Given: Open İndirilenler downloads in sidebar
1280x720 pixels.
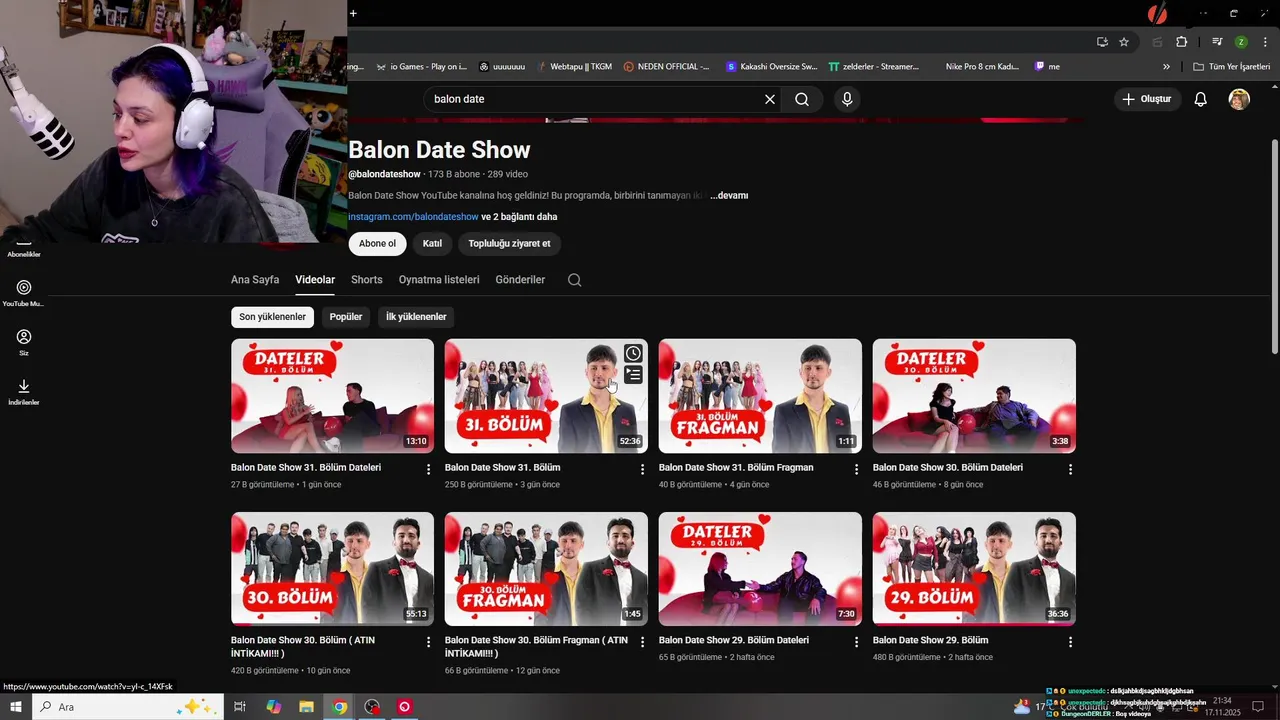Looking at the screenshot, I should pos(24,391).
